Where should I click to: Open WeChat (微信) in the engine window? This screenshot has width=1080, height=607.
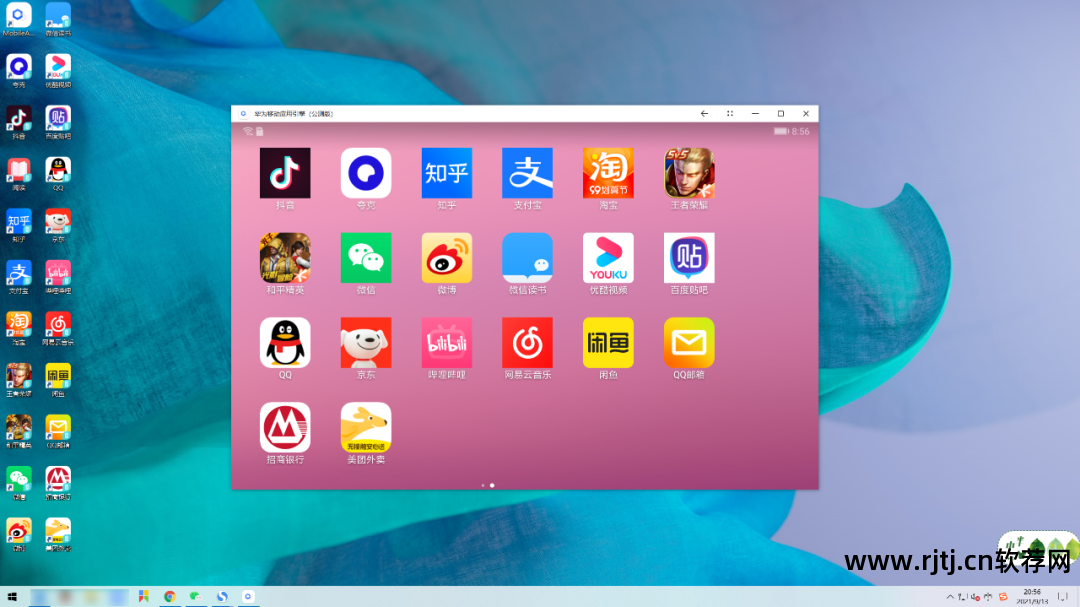click(x=366, y=258)
